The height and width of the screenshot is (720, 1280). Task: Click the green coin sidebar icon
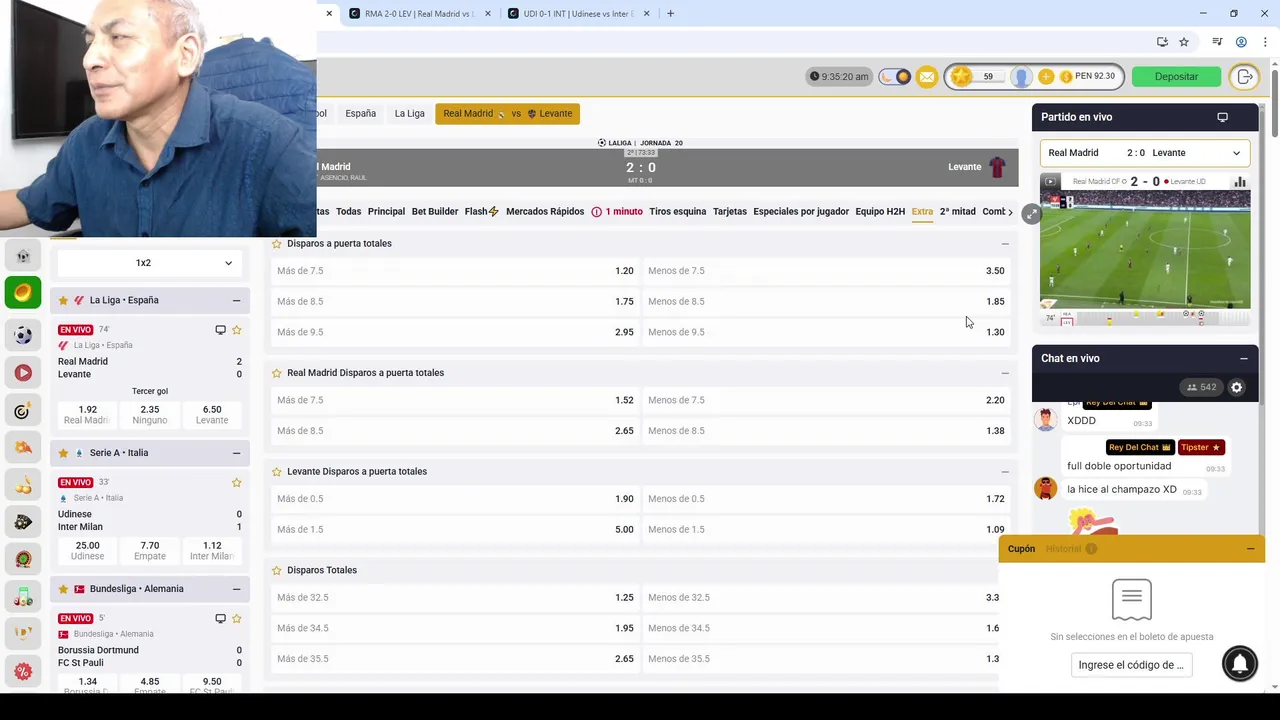pyautogui.click(x=23, y=293)
